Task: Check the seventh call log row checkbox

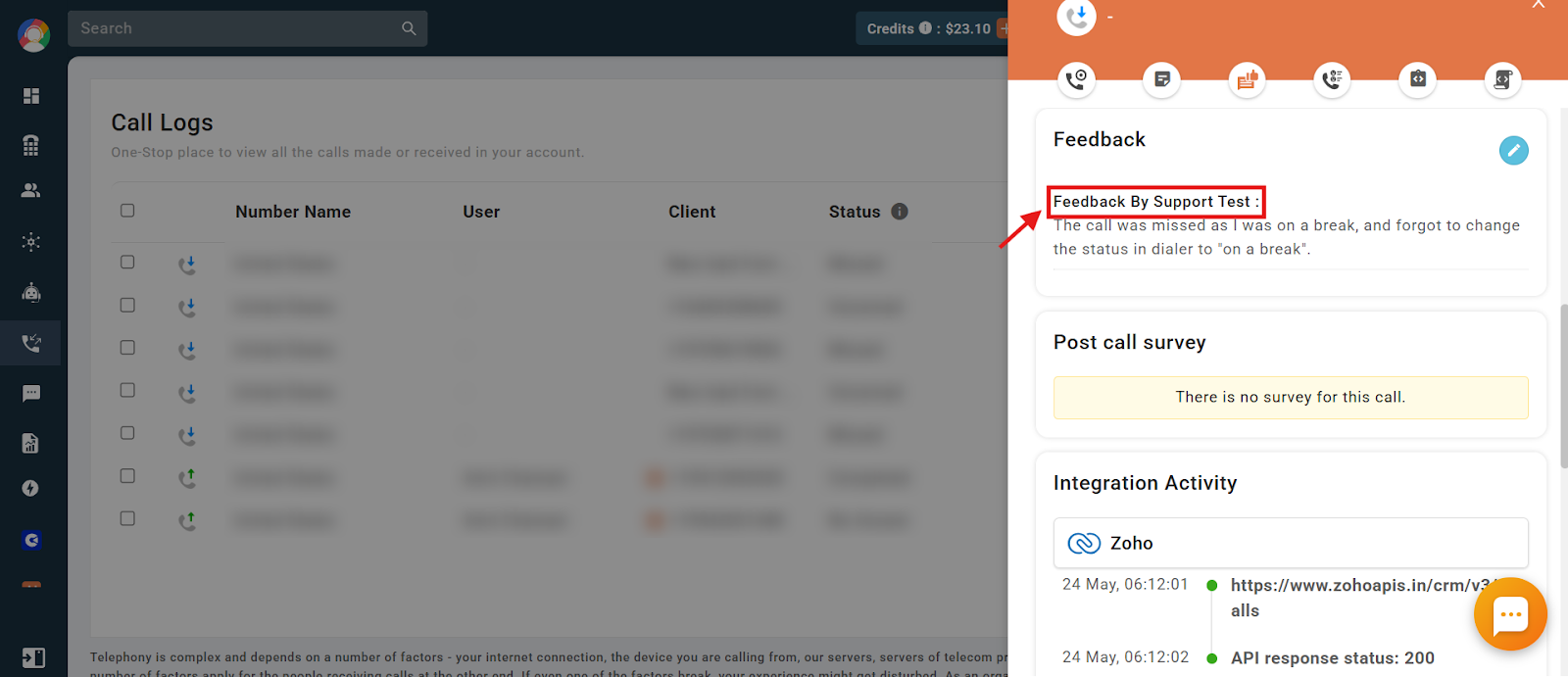Action: point(127,518)
